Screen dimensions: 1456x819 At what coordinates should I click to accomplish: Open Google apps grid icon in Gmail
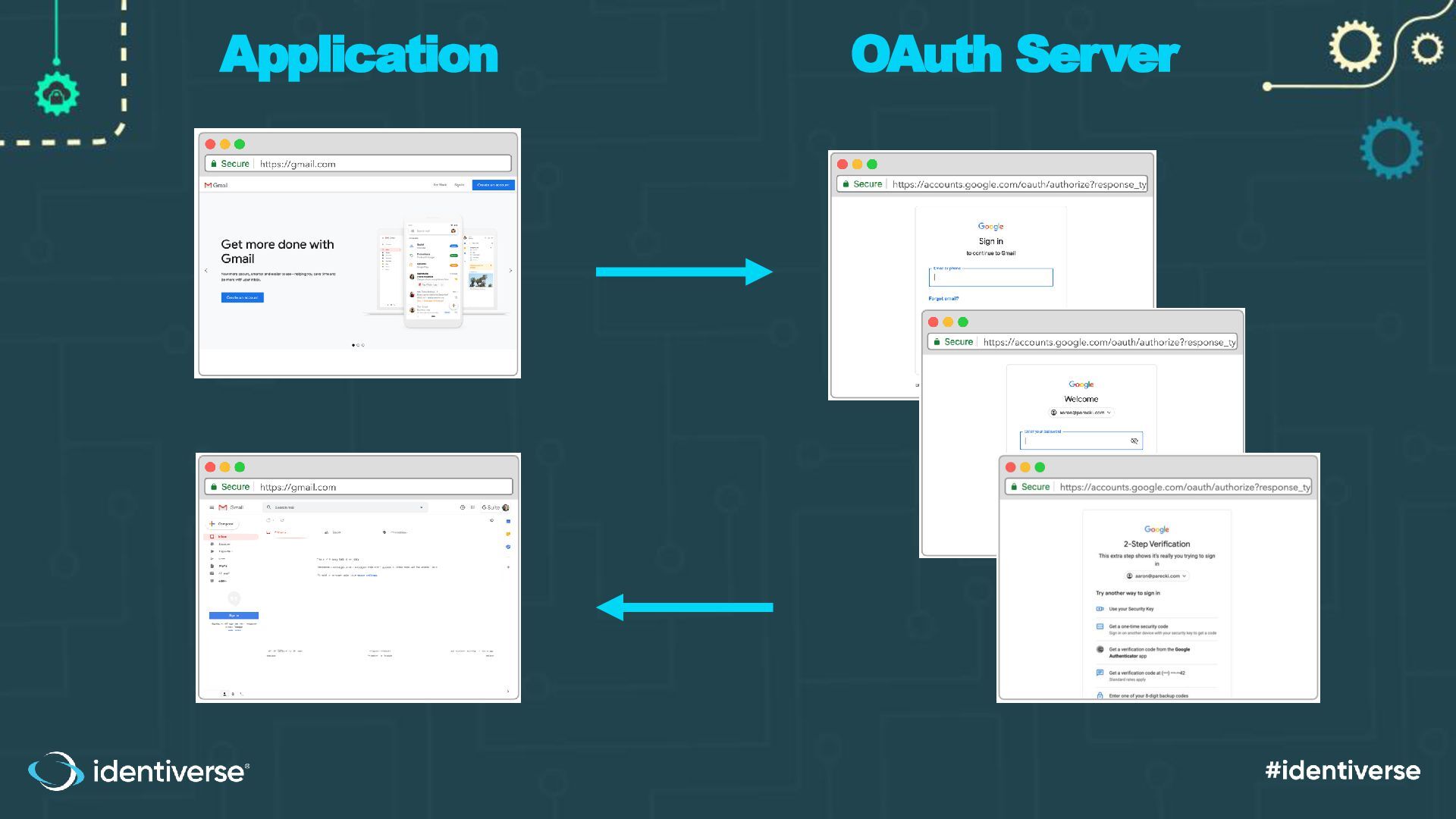pos(472,507)
